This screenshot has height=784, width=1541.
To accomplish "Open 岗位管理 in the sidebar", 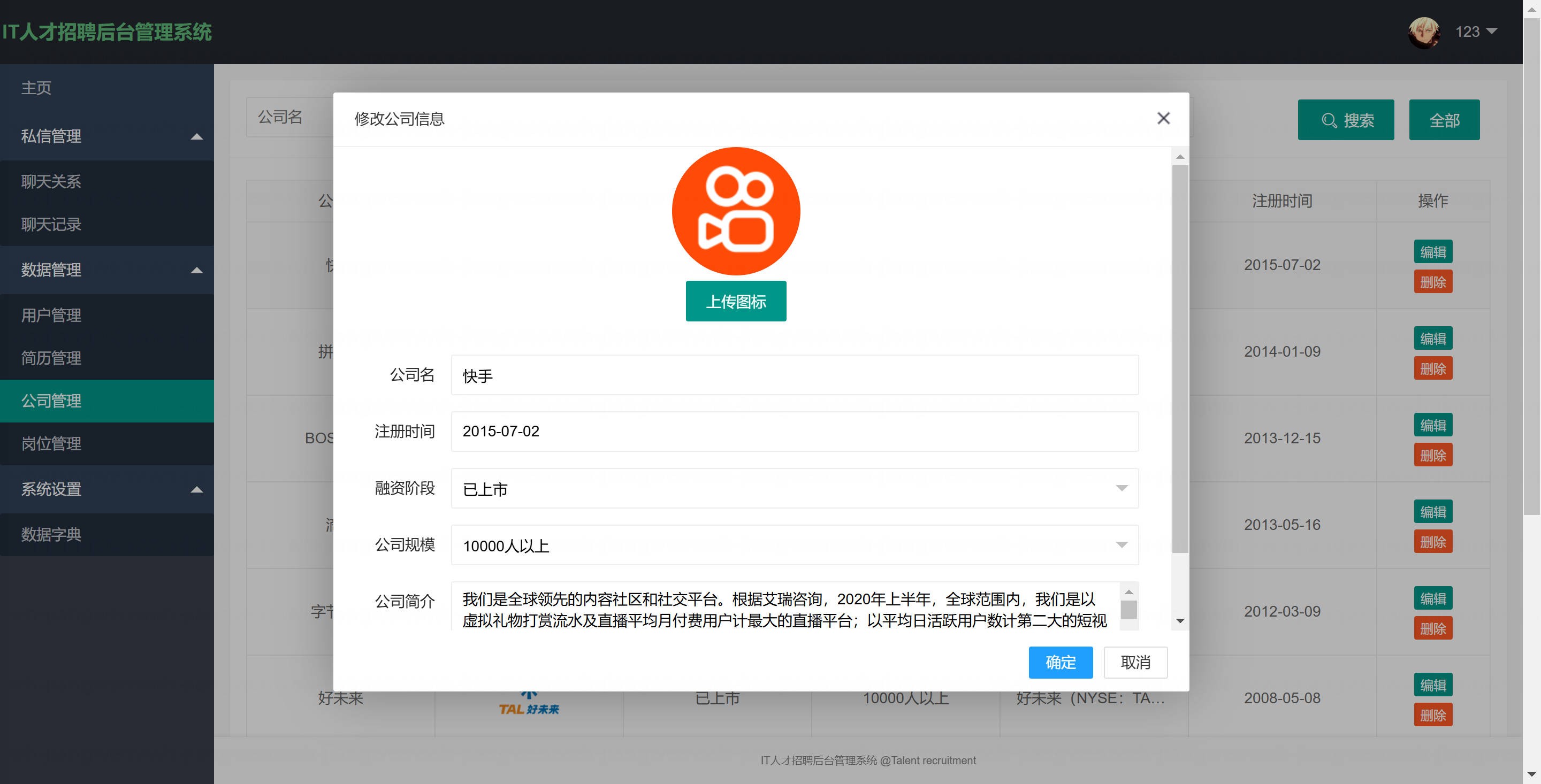I will (107, 444).
